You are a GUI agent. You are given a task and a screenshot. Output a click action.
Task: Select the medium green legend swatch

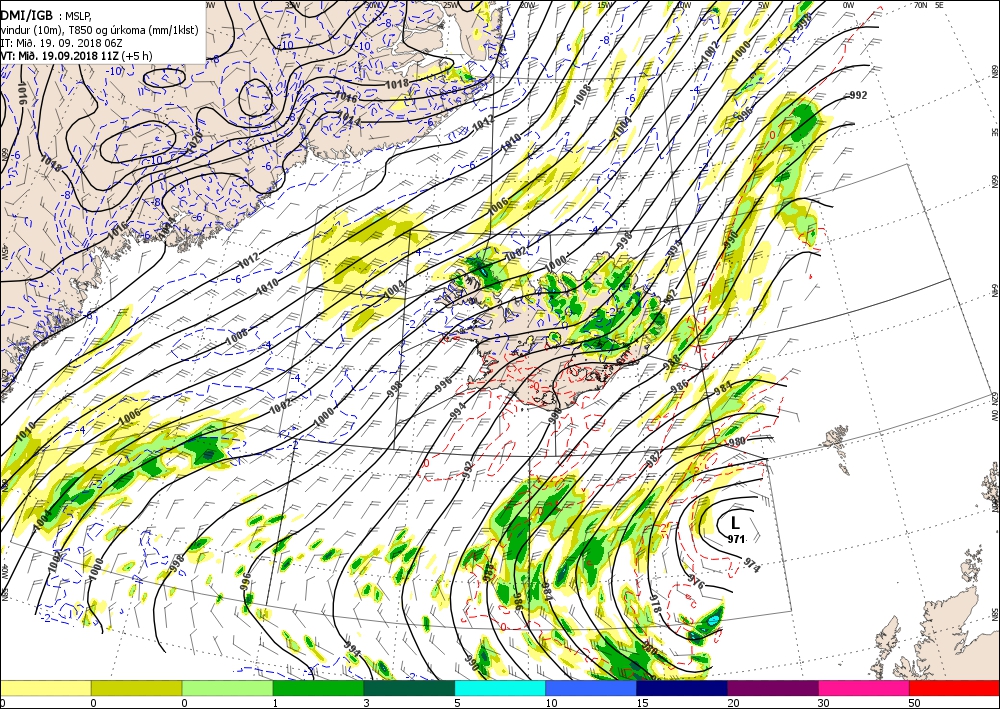tap(318, 688)
